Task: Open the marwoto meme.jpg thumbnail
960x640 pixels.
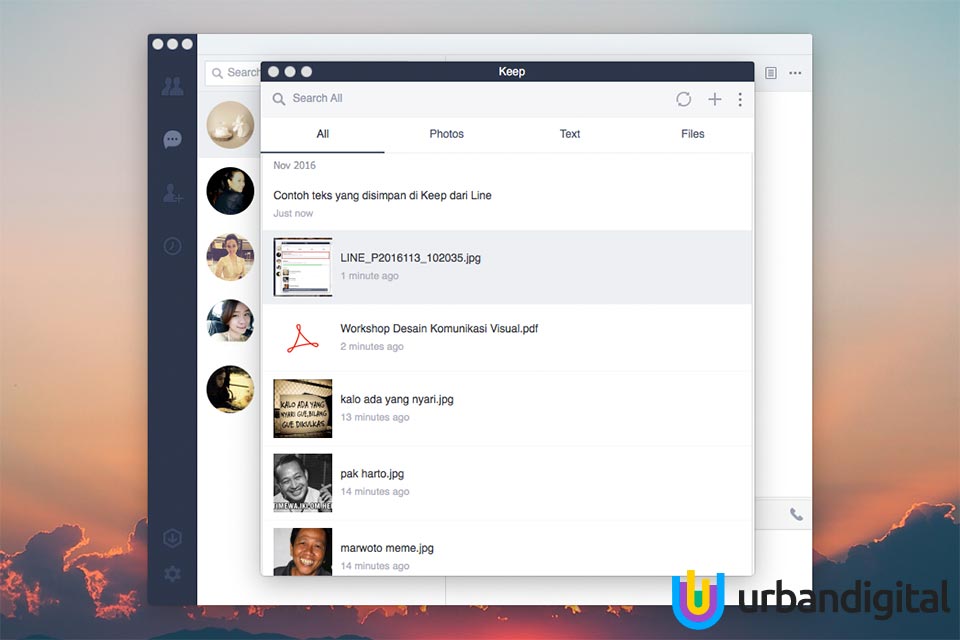Action: [x=302, y=552]
